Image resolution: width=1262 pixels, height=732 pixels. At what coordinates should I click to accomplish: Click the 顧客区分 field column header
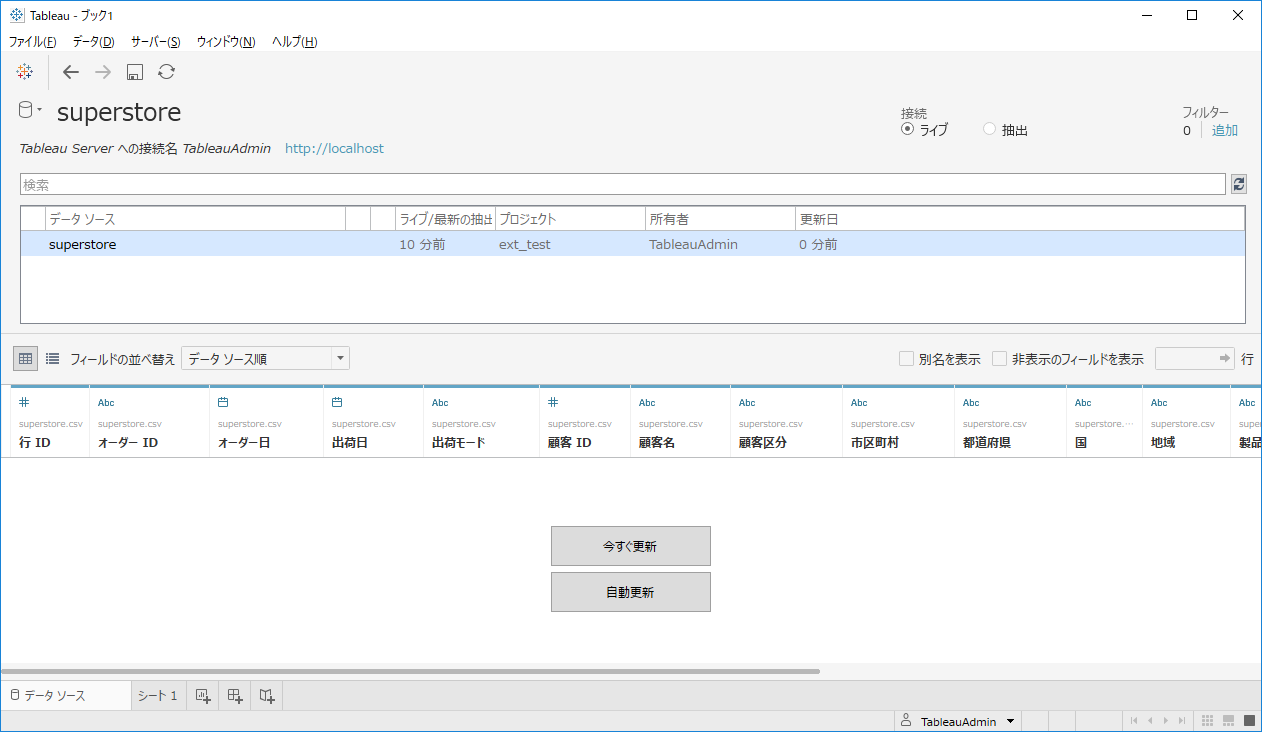(786, 421)
